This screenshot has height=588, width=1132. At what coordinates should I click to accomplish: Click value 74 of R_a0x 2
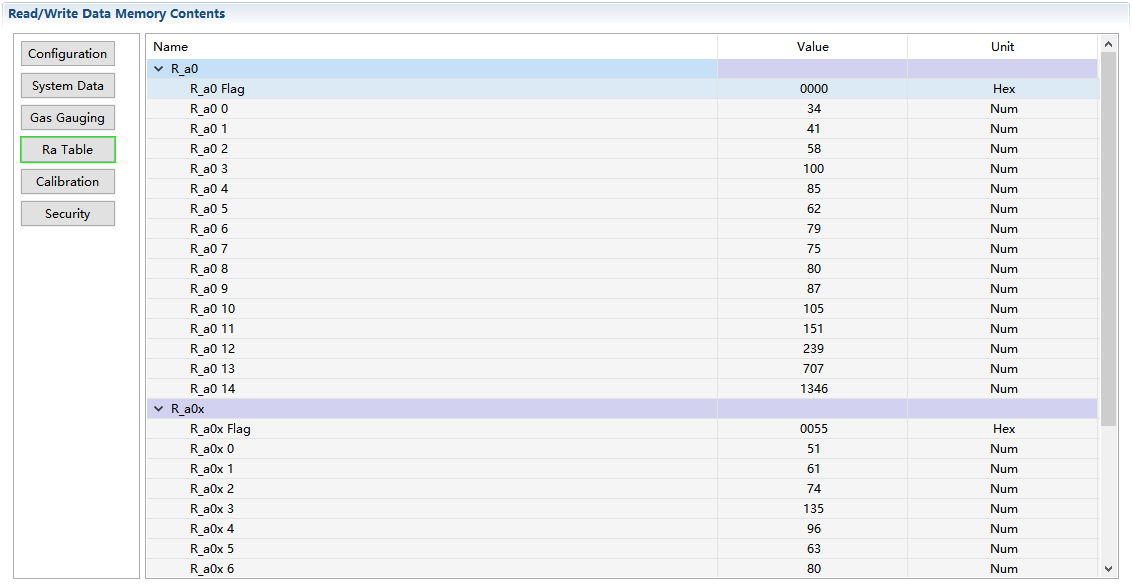814,489
